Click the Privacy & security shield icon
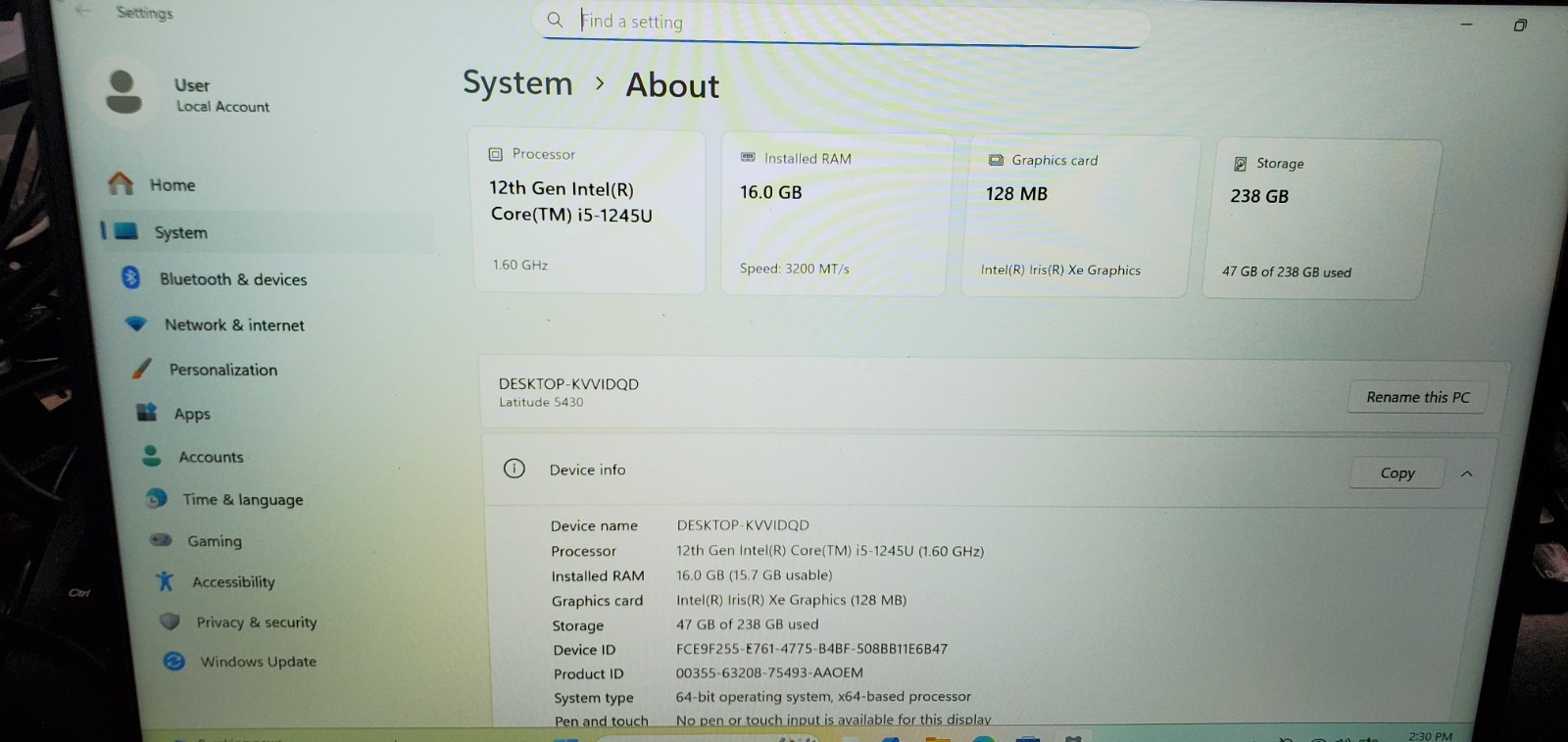 click(x=170, y=620)
